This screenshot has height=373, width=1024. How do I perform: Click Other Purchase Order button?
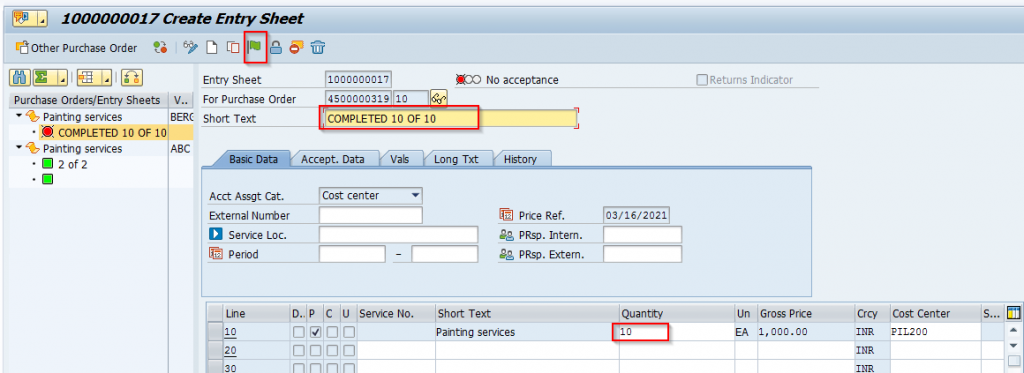(76, 48)
